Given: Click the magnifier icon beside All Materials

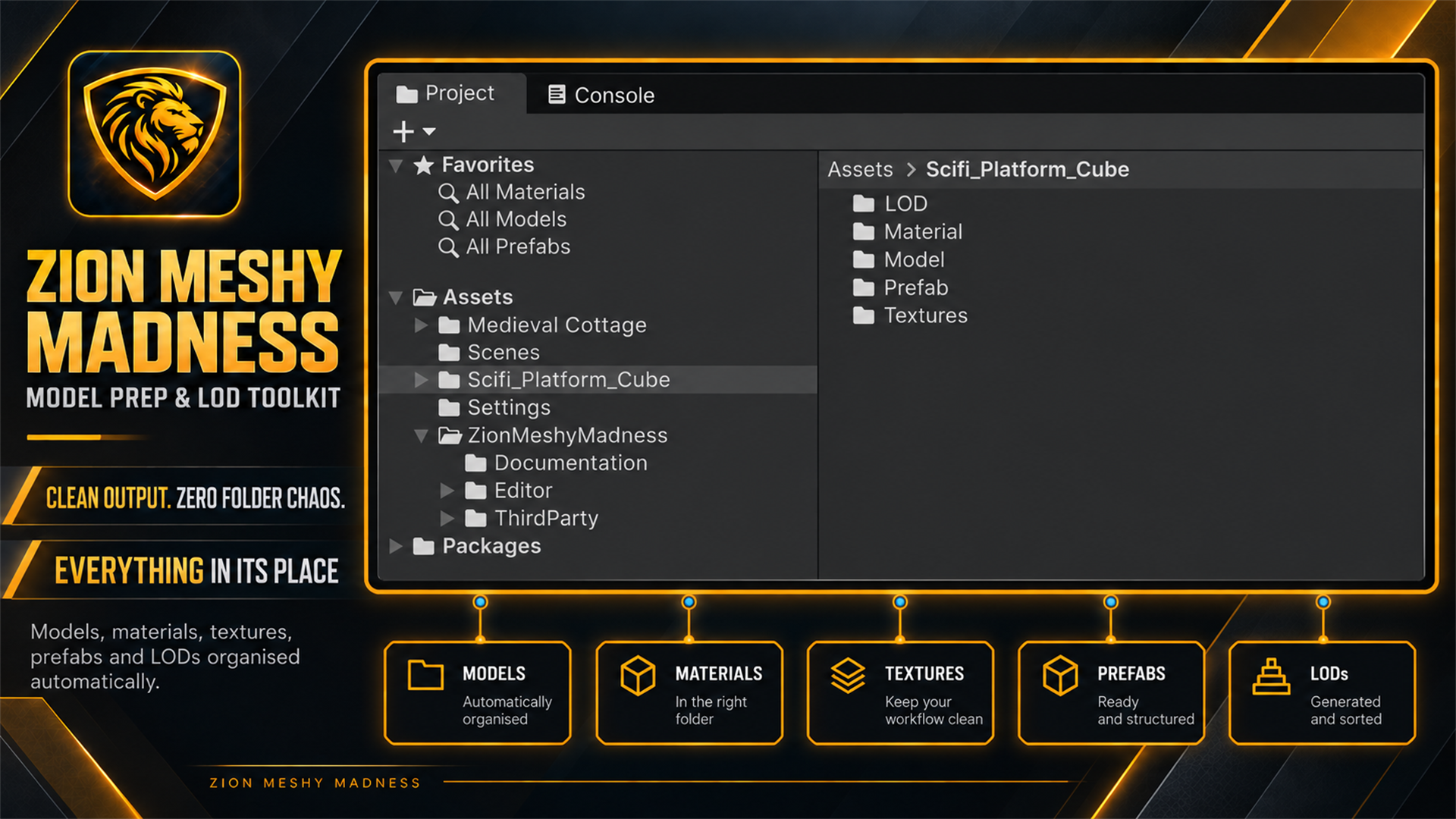Looking at the screenshot, I should [448, 193].
